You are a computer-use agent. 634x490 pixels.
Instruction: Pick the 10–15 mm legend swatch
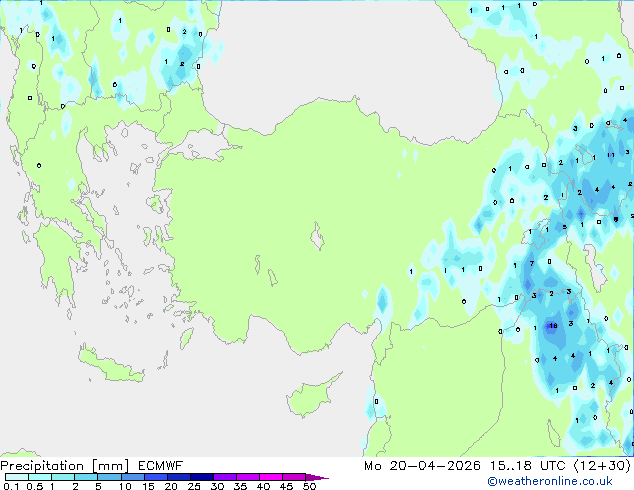coord(132,477)
